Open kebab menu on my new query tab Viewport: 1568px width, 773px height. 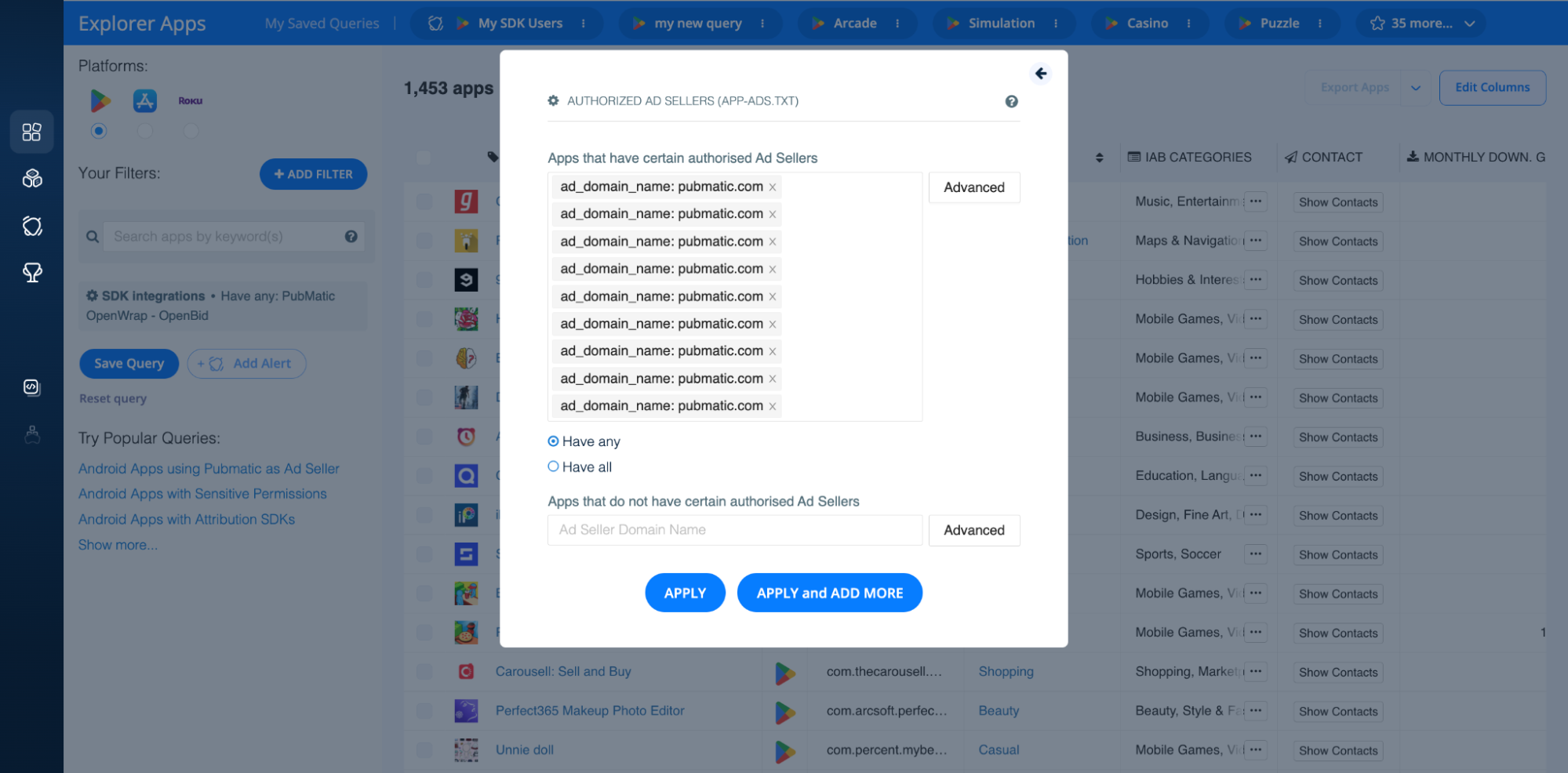pos(762,24)
